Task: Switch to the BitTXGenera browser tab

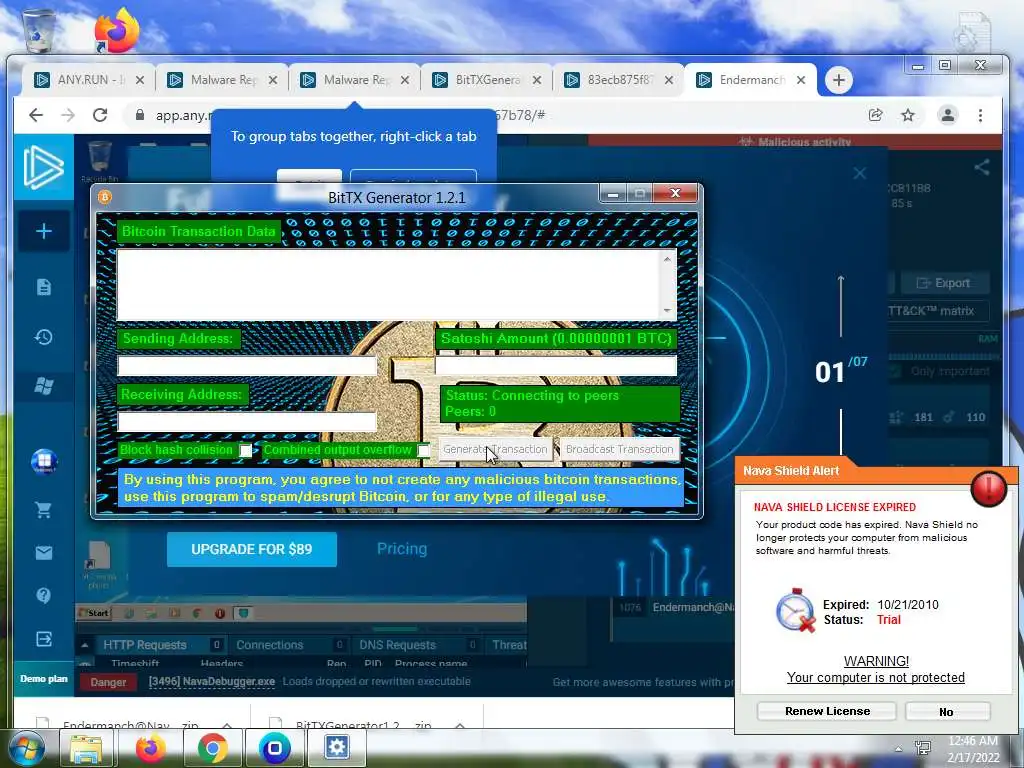Action: pos(487,80)
